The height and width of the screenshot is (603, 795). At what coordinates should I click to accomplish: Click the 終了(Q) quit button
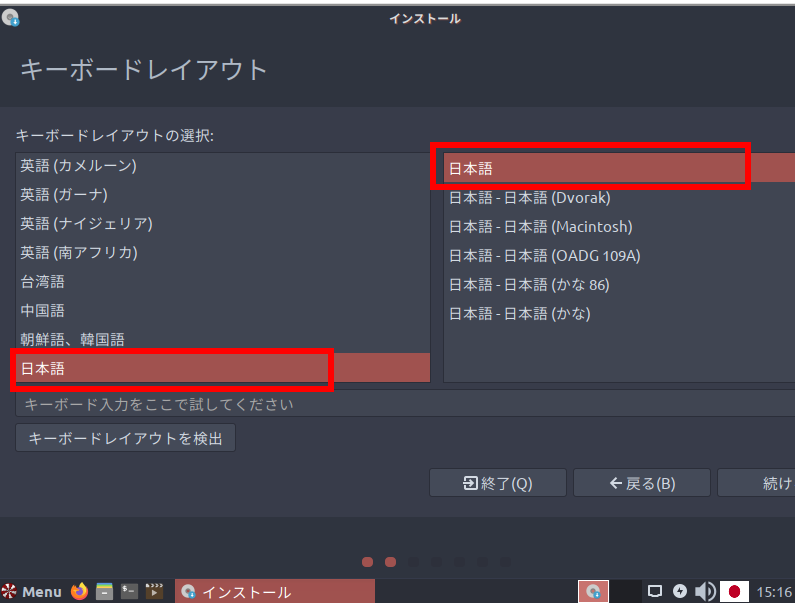coord(497,483)
